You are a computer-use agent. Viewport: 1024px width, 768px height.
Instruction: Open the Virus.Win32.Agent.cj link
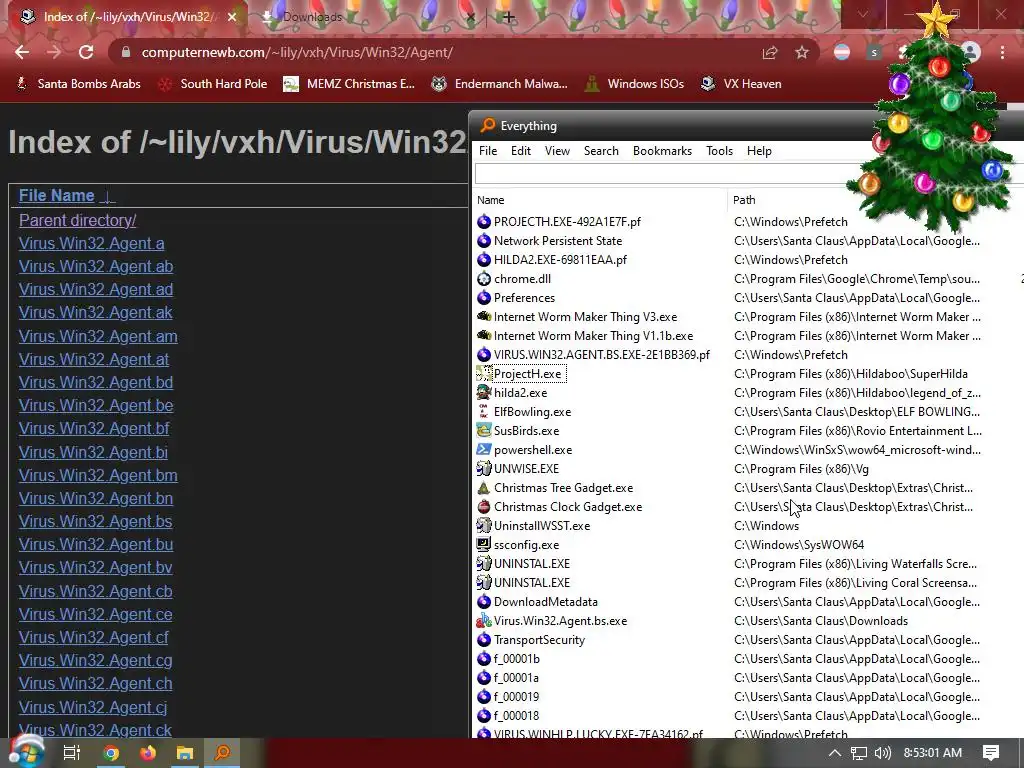point(93,707)
